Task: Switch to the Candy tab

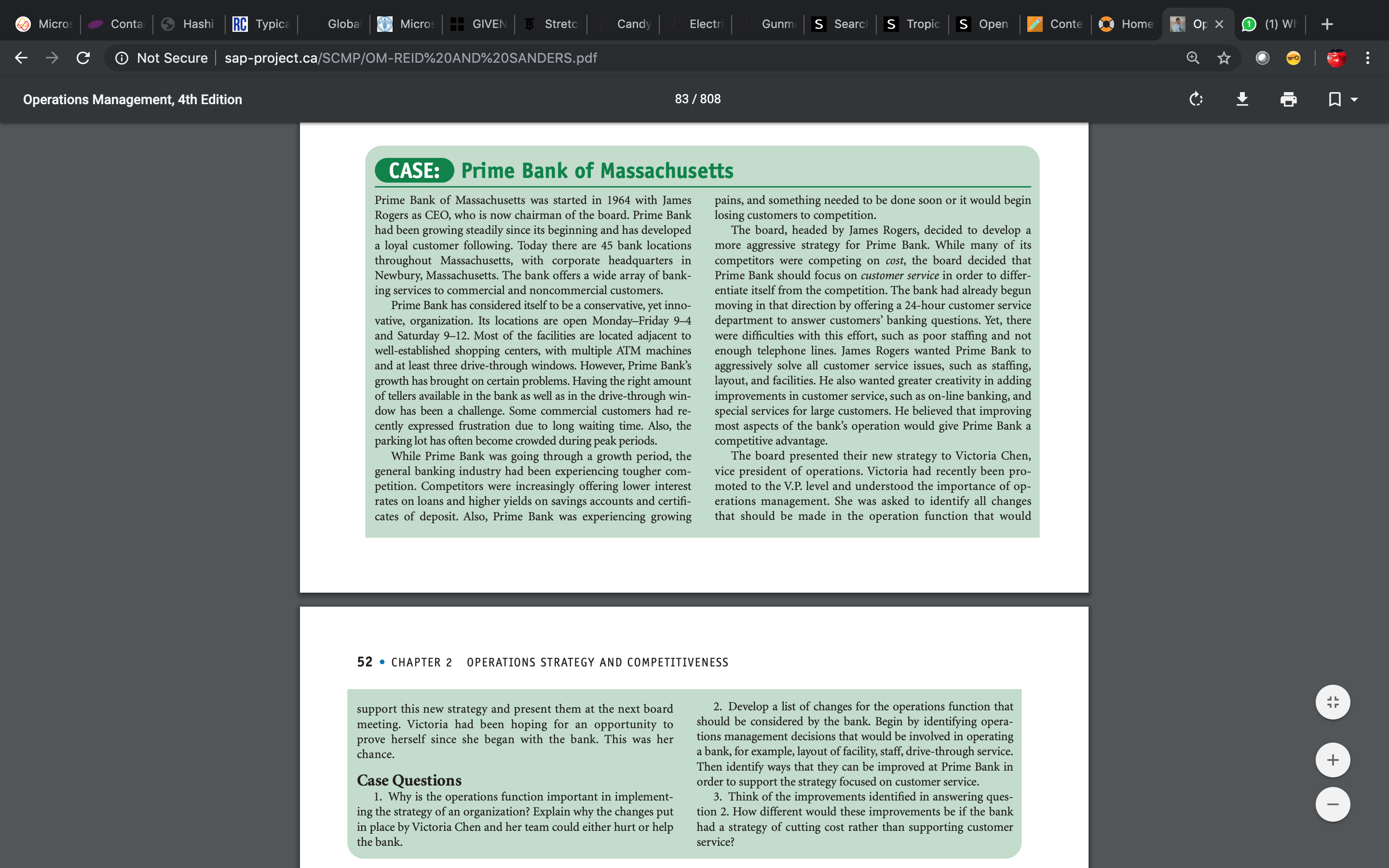Action: click(x=623, y=24)
